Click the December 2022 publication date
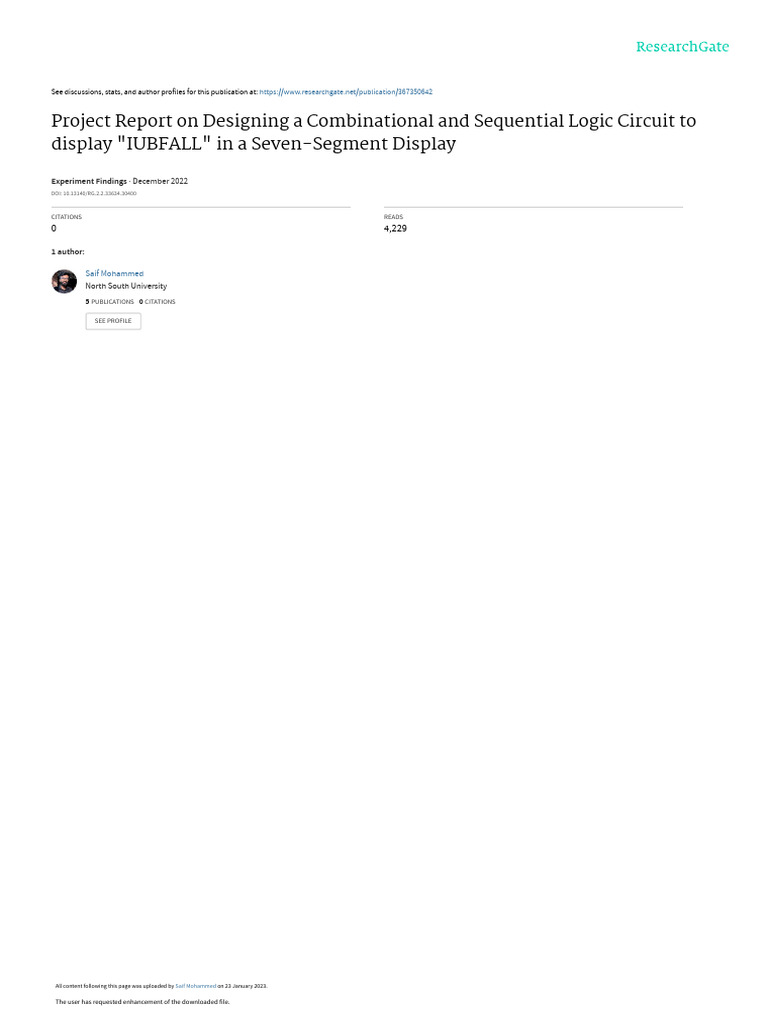Image resolution: width=768 pixels, height=1024 pixels. tap(160, 181)
